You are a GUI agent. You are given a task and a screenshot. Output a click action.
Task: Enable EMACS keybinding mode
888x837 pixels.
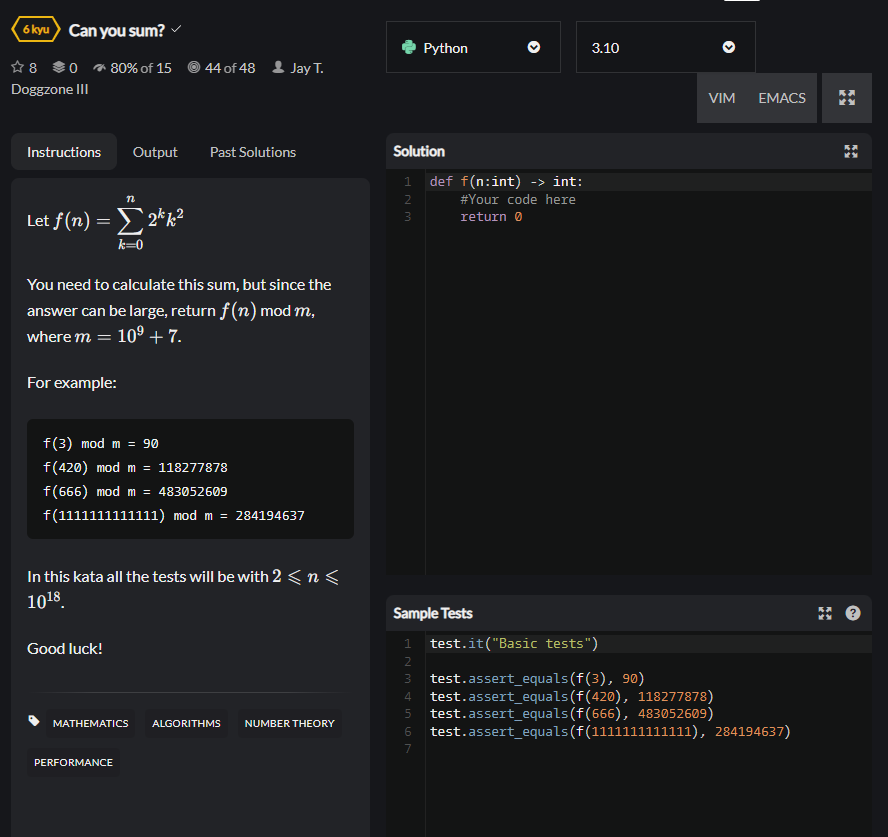coord(782,98)
